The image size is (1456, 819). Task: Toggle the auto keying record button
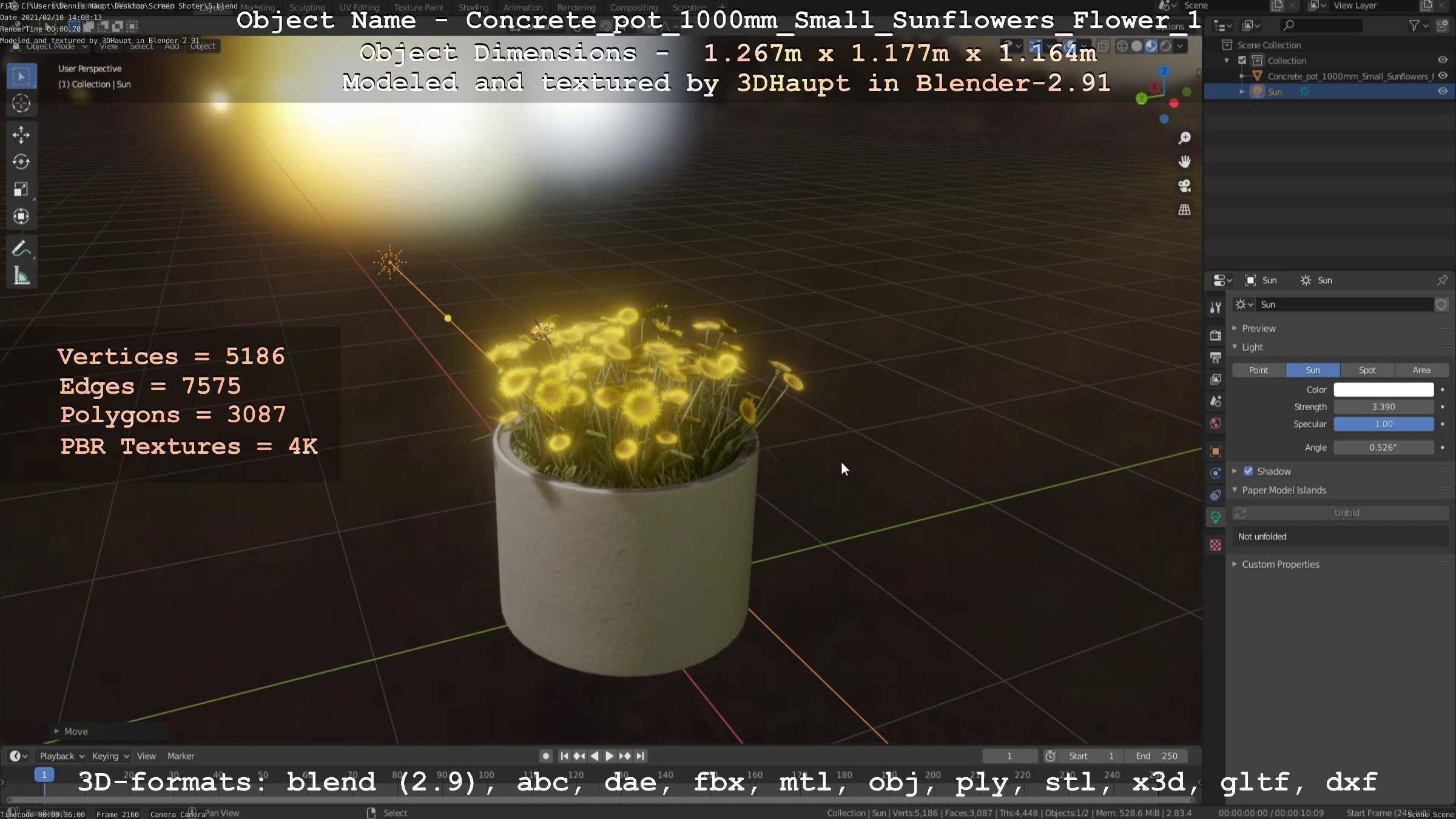545,756
